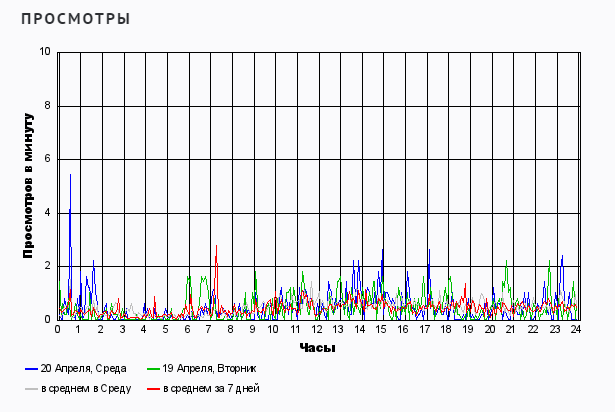Image resolution: width=615 pixels, height=412 pixels.
Task: Click hour 12 label on x-axis
Action: (x=317, y=329)
